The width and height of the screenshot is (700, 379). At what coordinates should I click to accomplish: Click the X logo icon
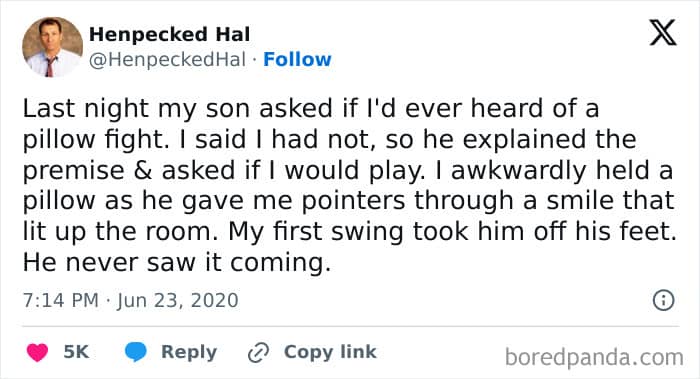[663, 33]
